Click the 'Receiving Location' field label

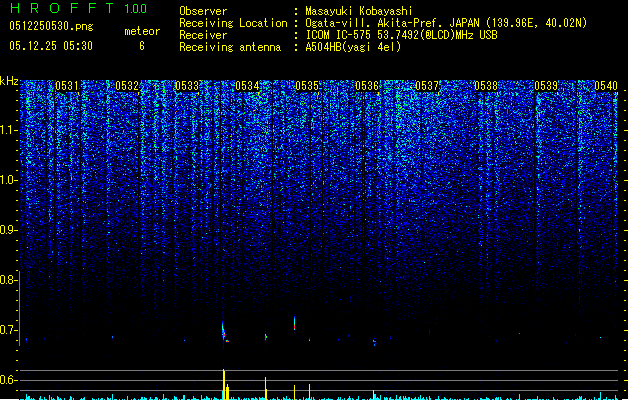[233, 23]
